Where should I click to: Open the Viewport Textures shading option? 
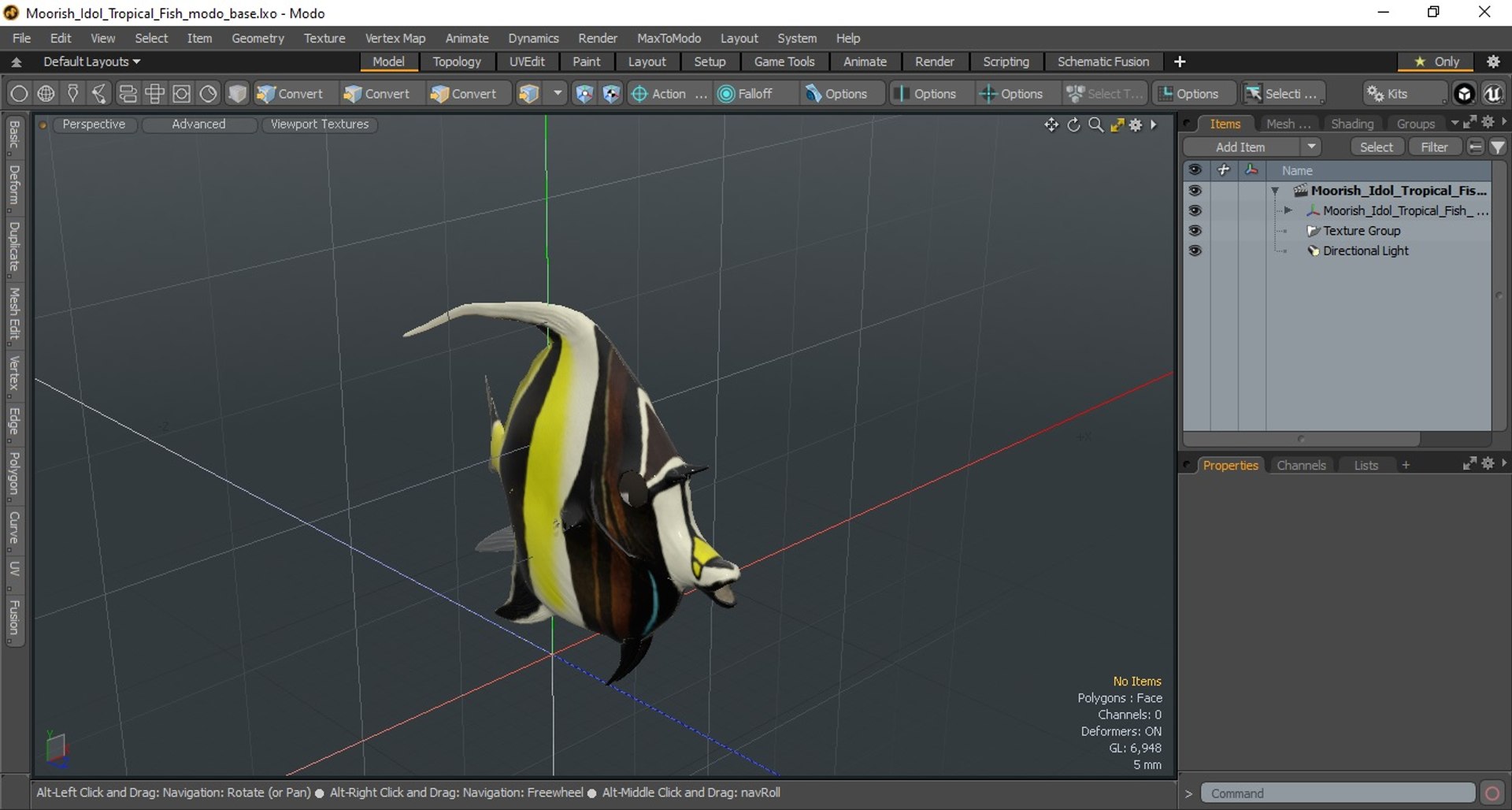(x=320, y=124)
